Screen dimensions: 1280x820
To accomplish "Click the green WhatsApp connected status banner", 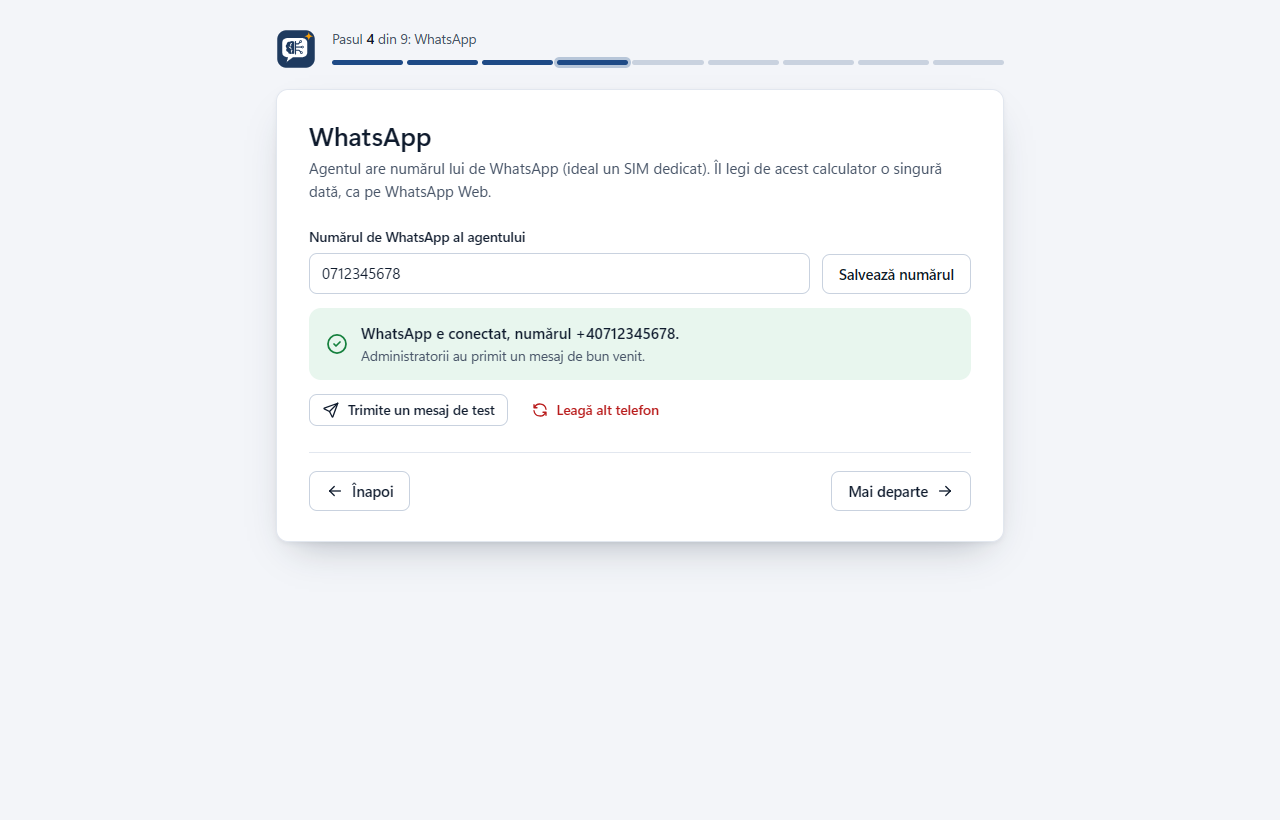I will point(640,344).
